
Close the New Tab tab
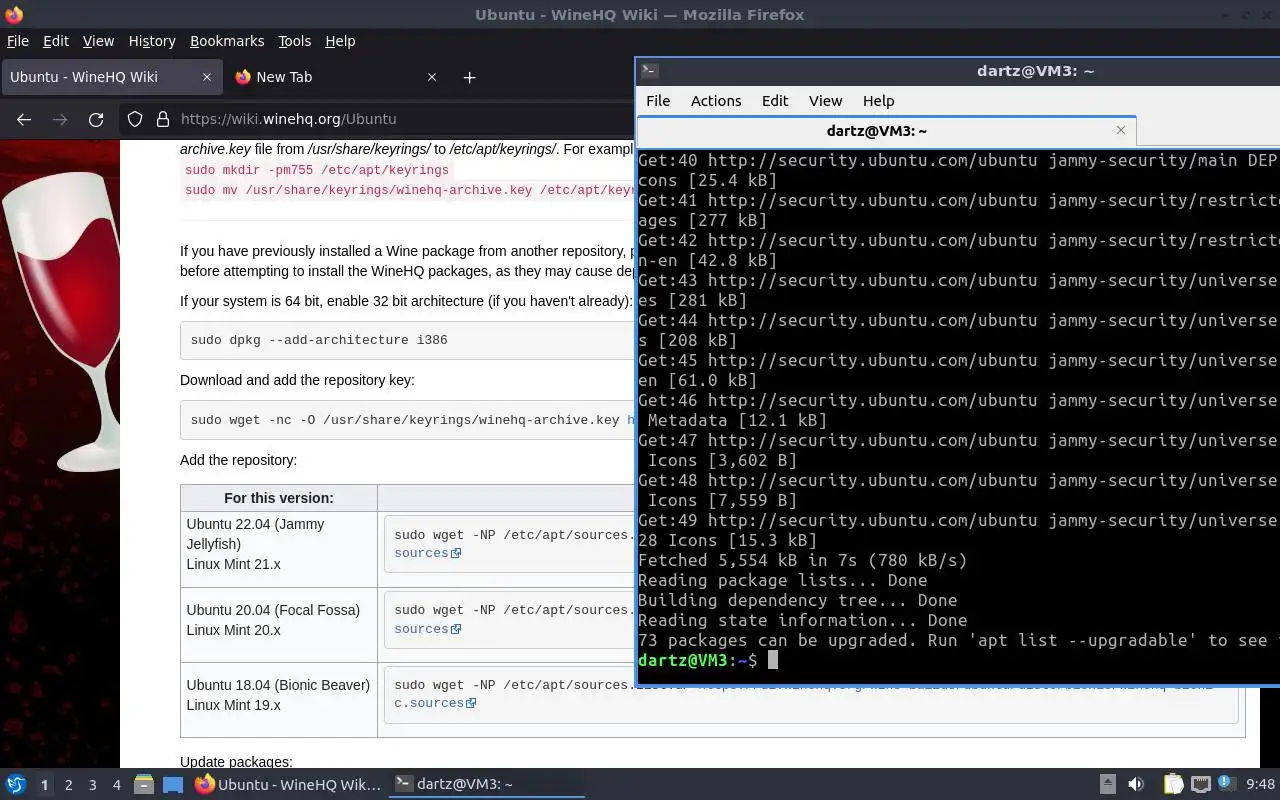point(432,77)
